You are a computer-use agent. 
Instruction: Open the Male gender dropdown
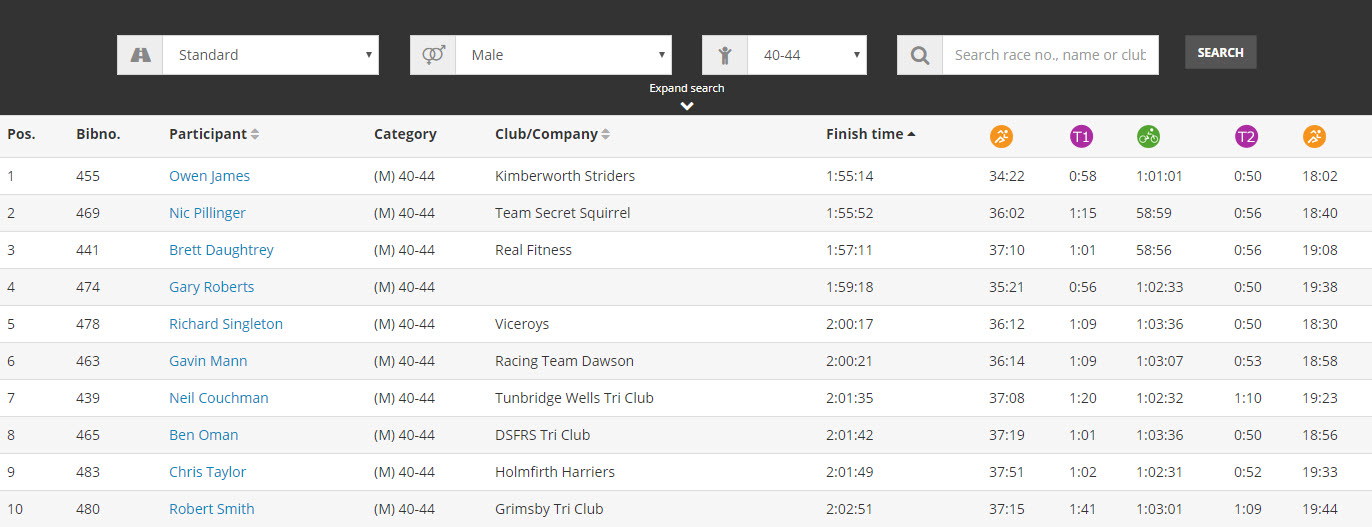pos(564,55)
